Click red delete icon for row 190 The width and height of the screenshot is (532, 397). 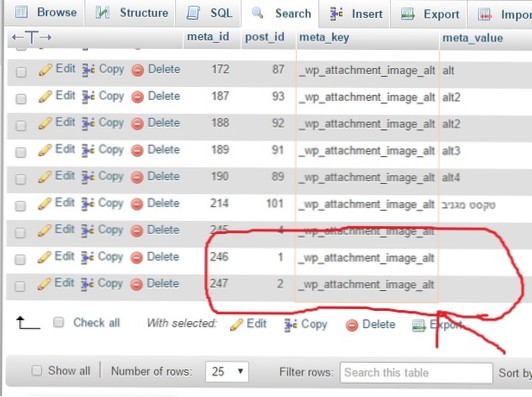pyautogui.click(x=137, y=177)
